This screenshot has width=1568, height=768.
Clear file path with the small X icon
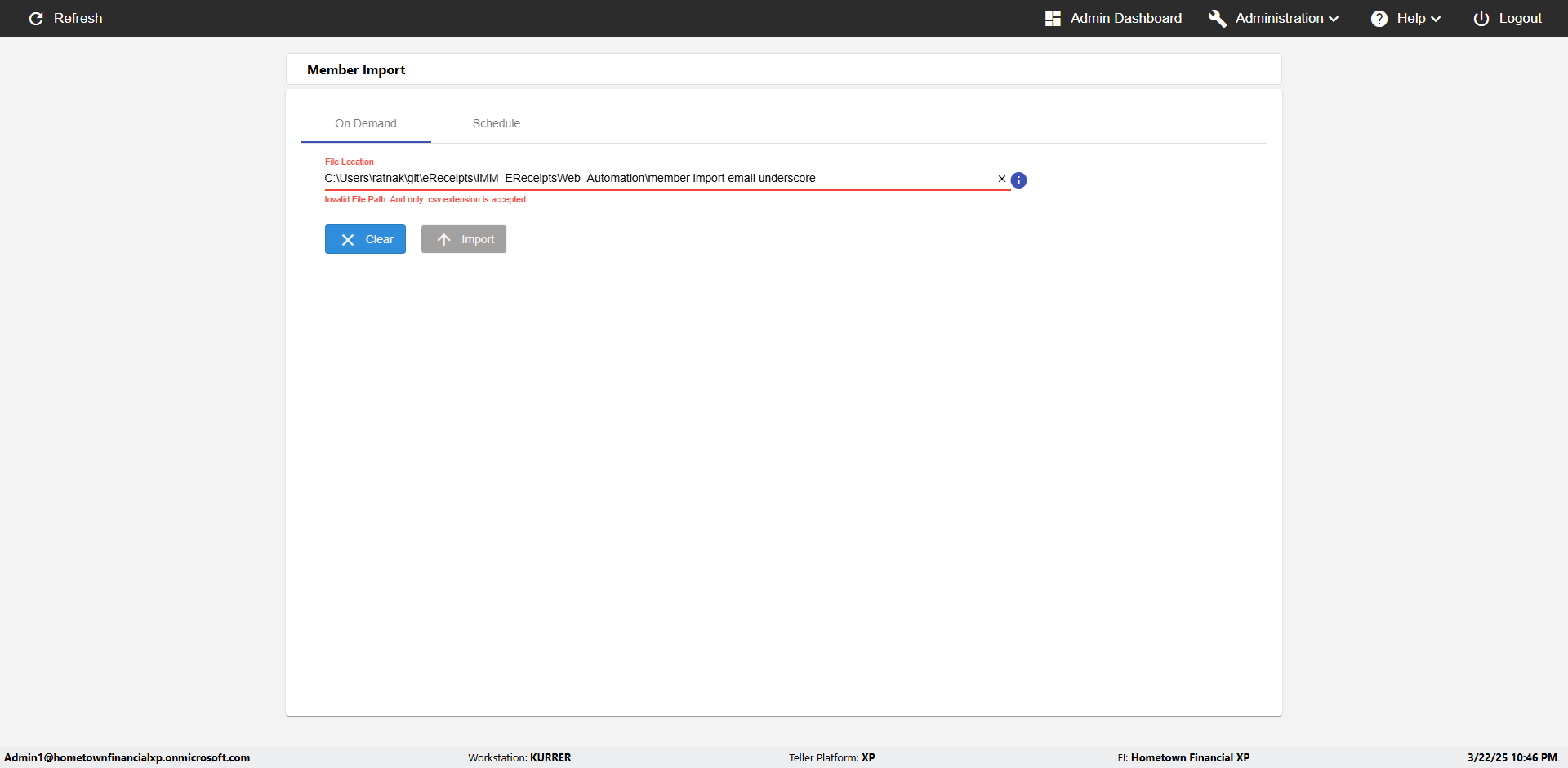(1002, 179)
